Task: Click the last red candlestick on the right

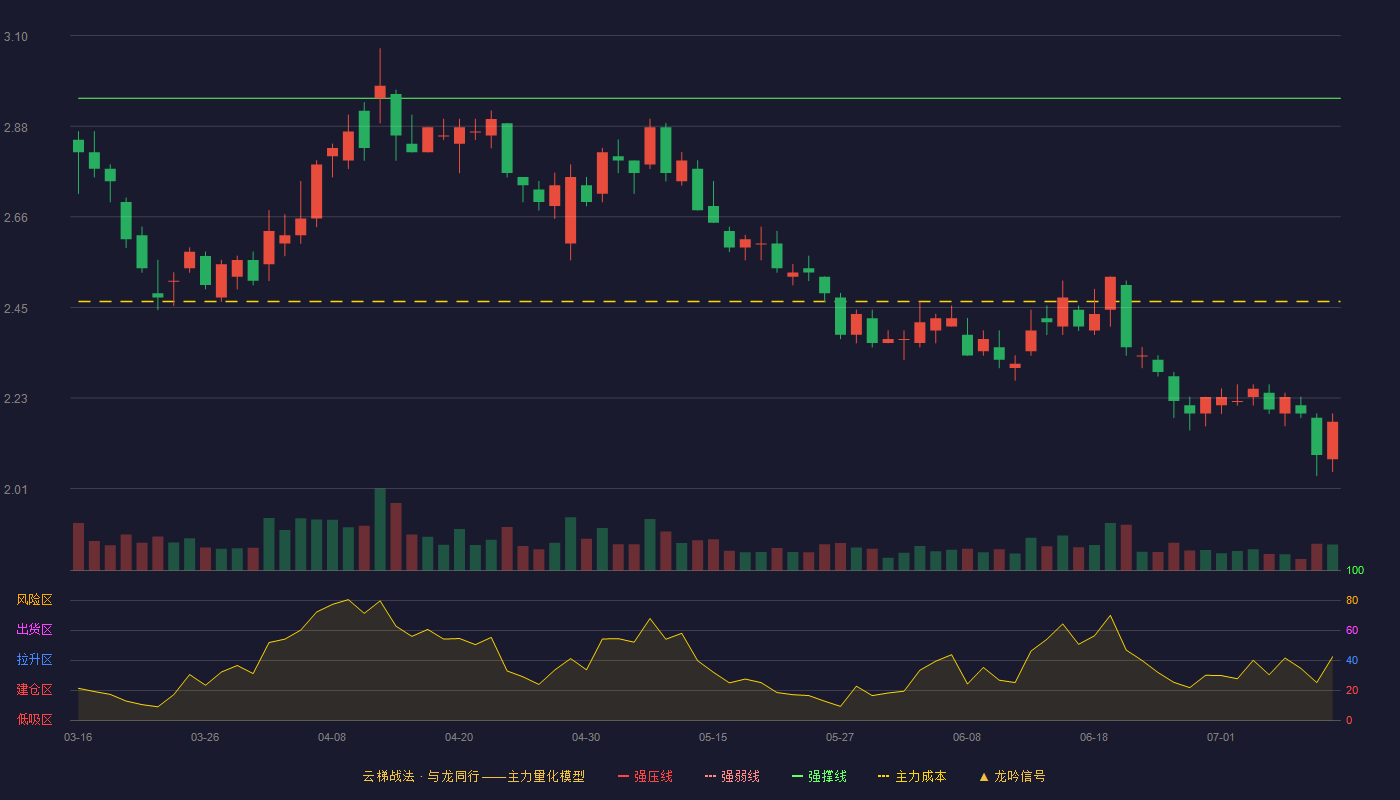Action: tap(1332, 440)
